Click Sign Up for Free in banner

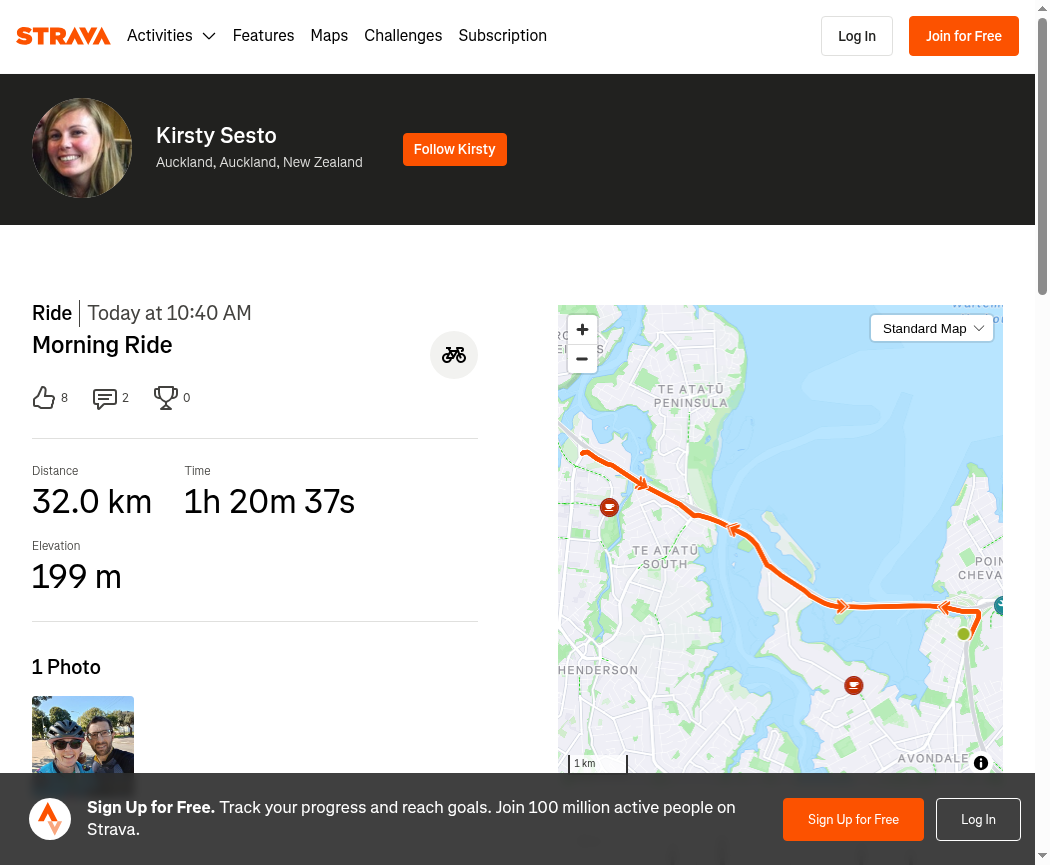(x=853, y=819)
